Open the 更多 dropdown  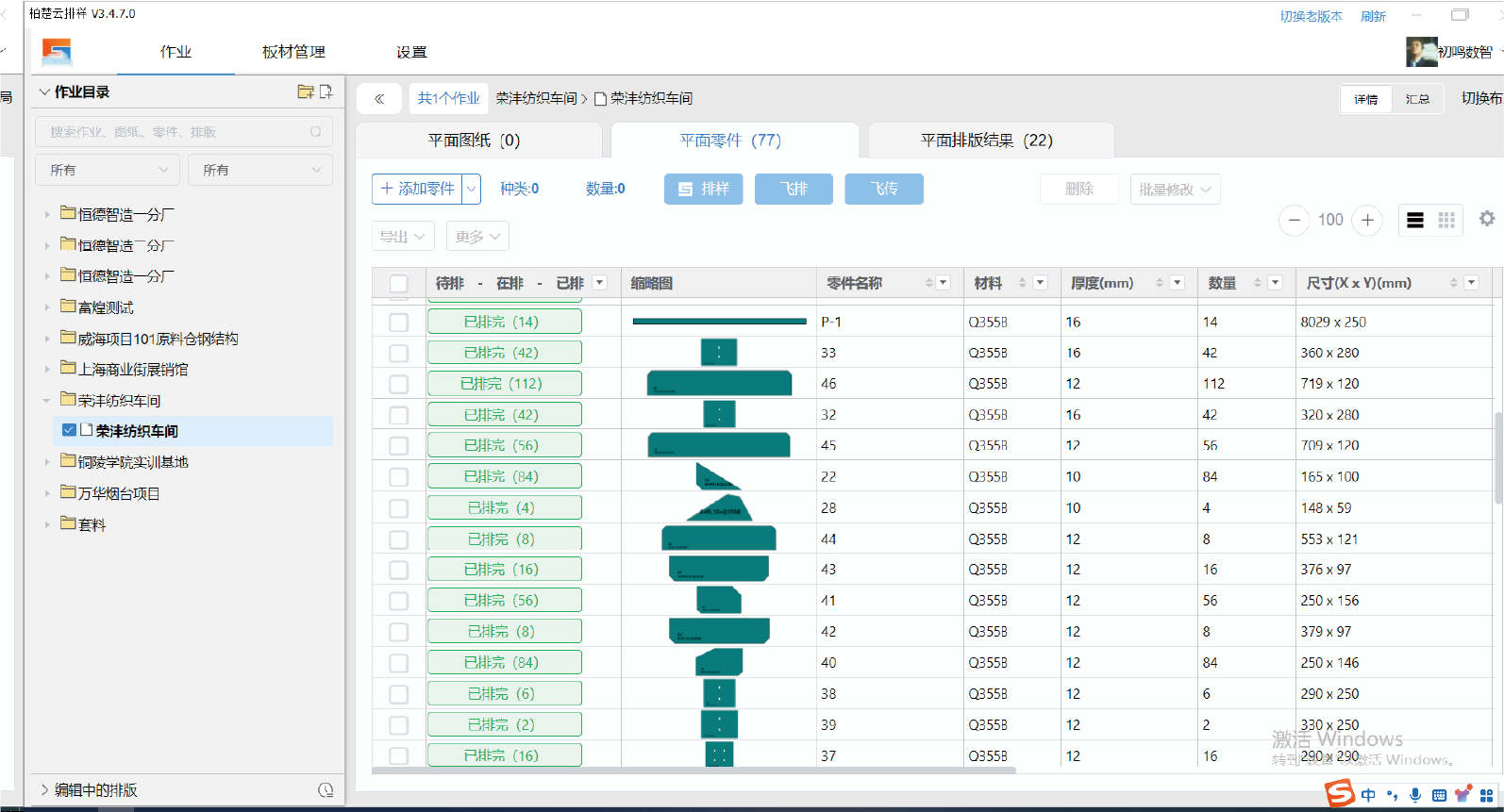(477, 236)
